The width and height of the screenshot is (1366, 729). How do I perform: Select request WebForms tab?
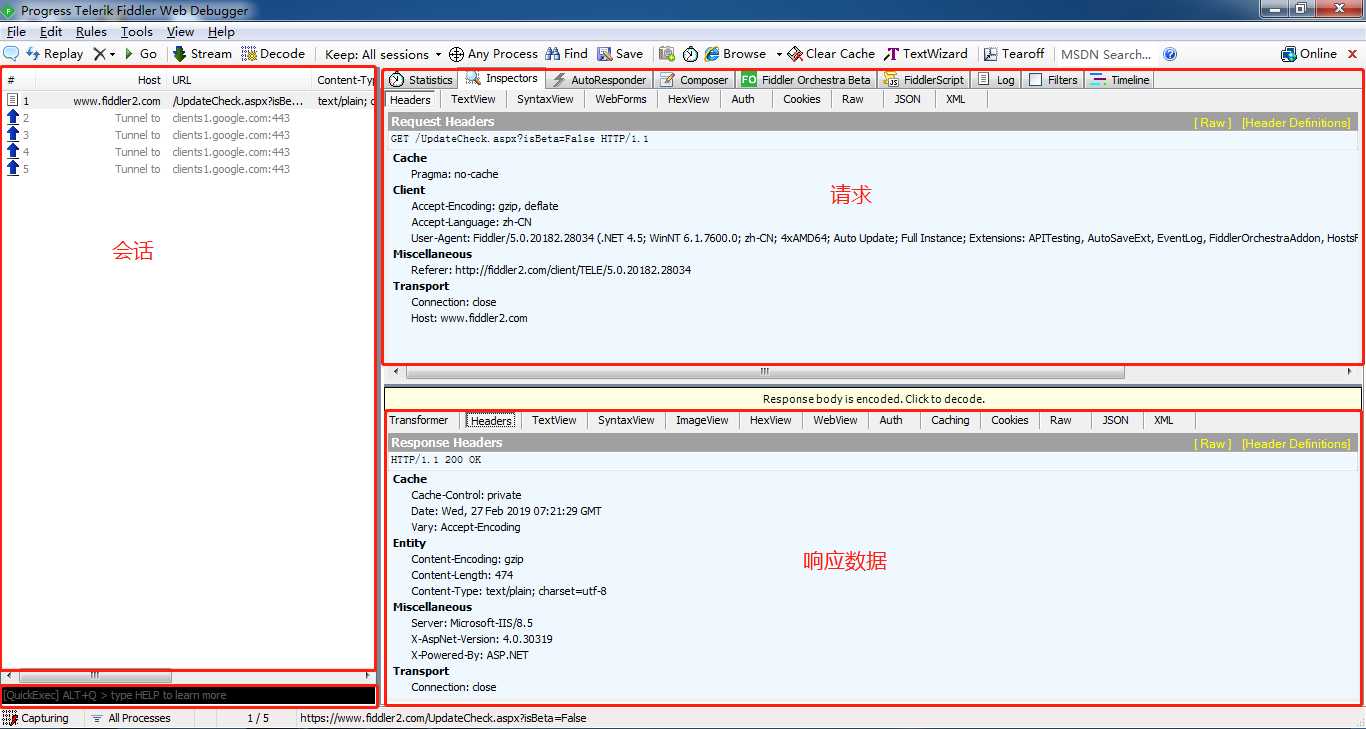click(620, 99)
